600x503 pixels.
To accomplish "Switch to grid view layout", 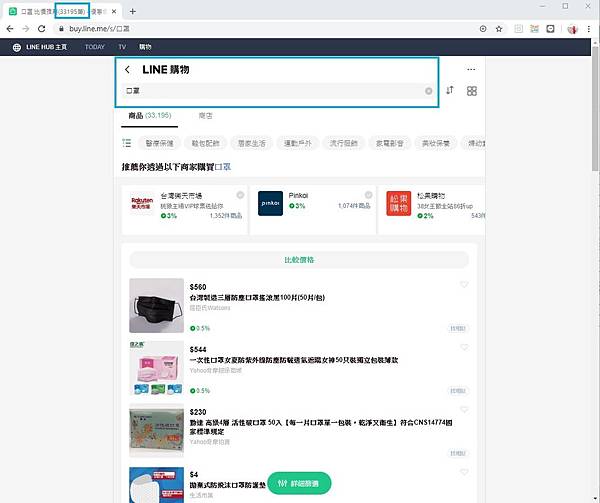I will 472,91.
